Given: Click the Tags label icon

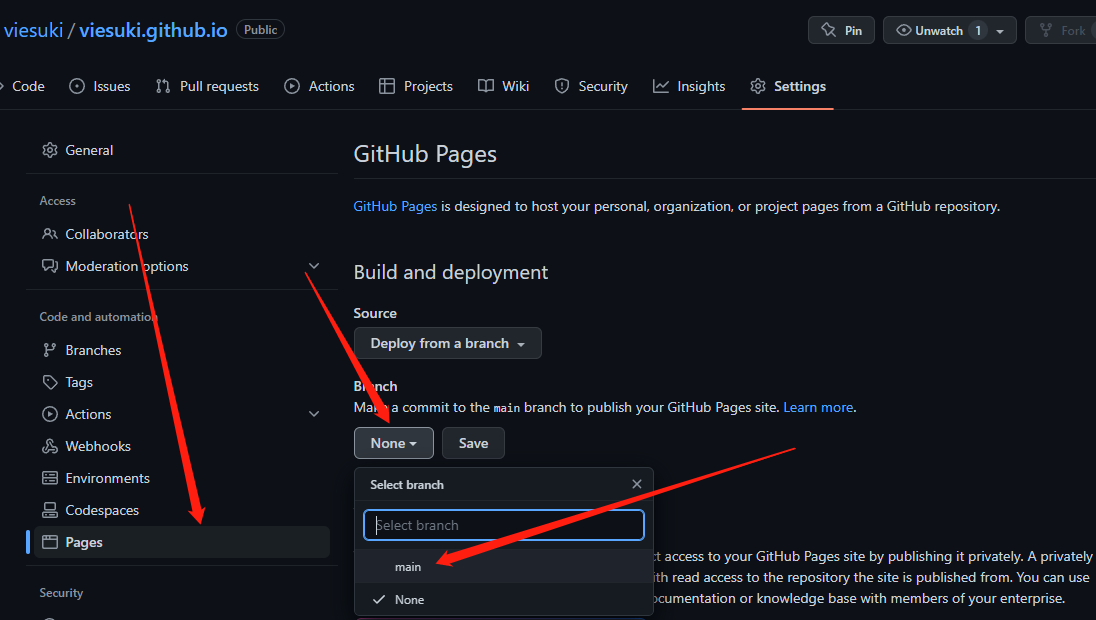Looking at the screenshot, I should pos(50,382).
